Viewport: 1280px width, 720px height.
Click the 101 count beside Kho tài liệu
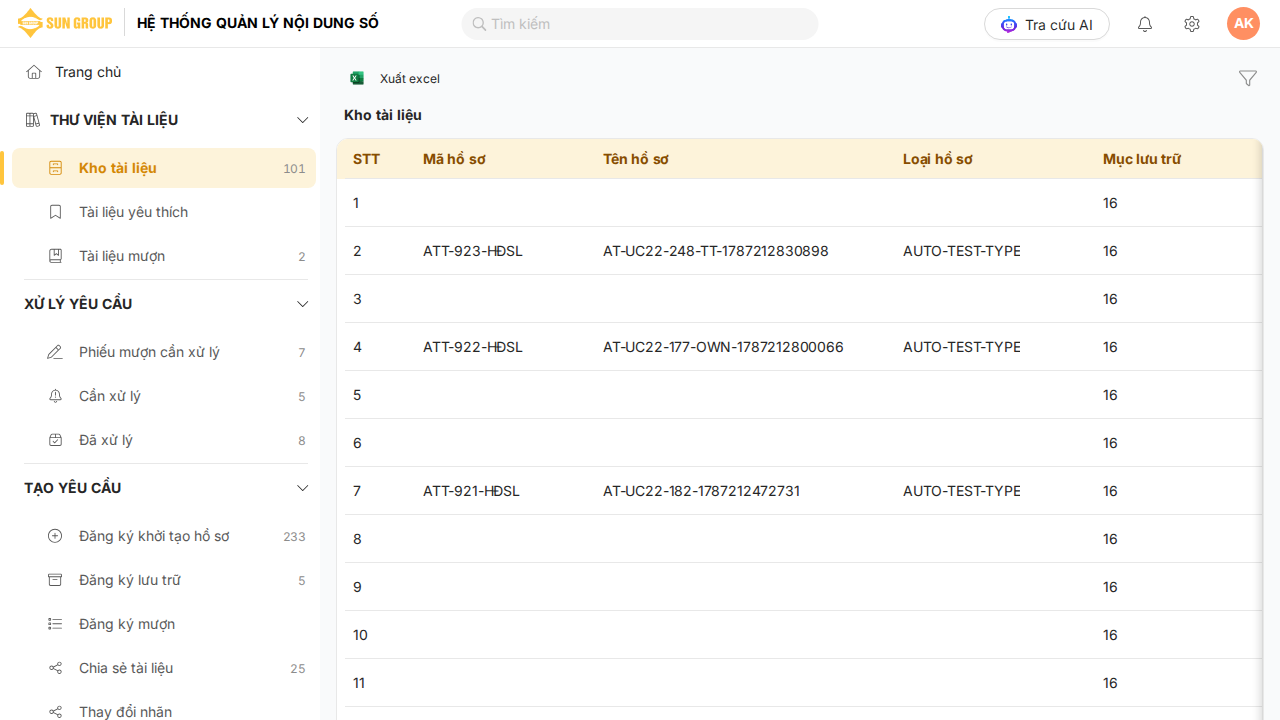click(x=294, y=169)
